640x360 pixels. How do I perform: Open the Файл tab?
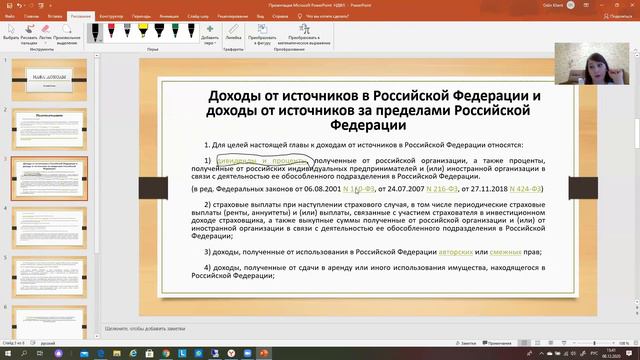coord(10,16)
